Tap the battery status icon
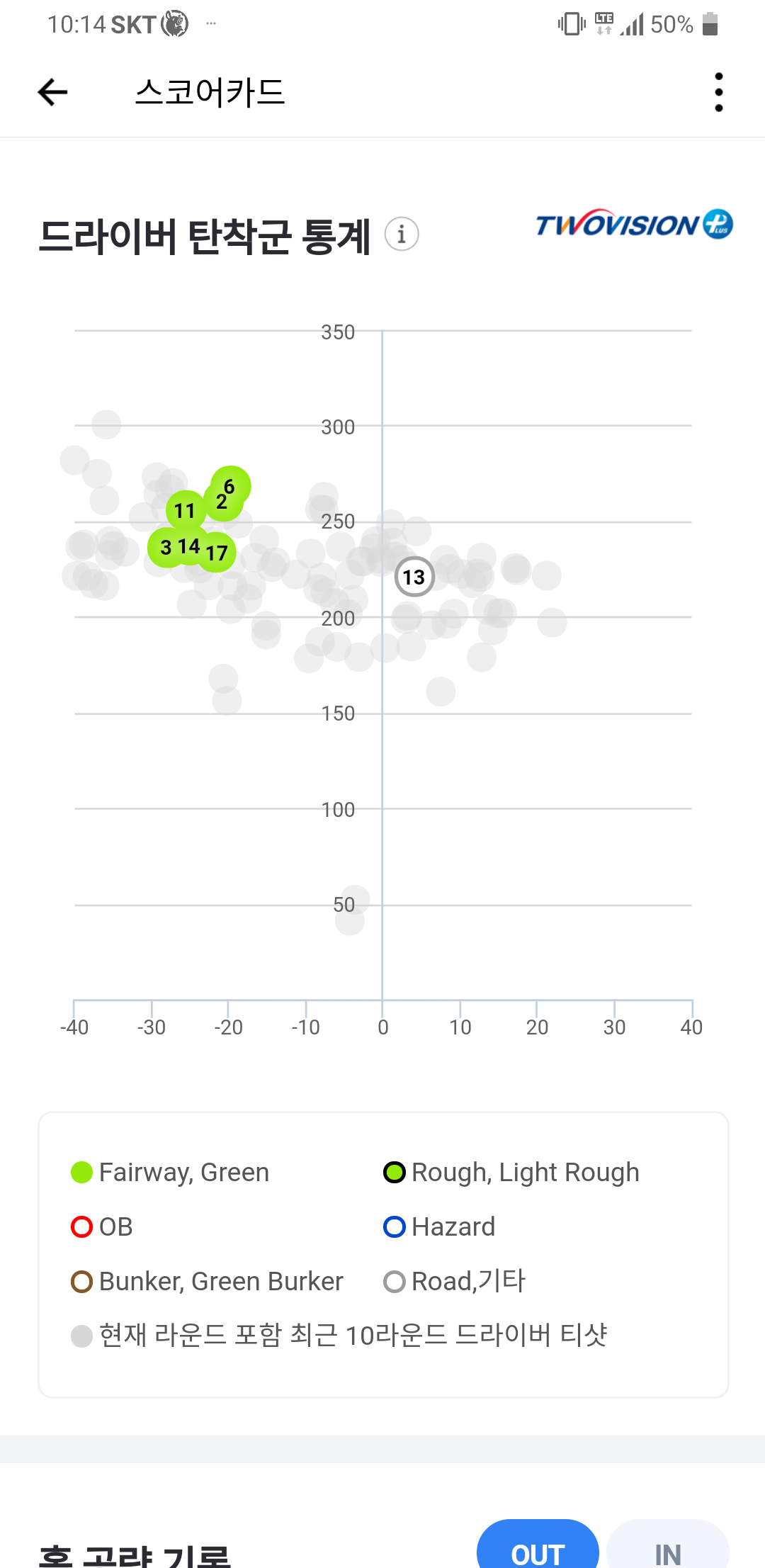 (710, 24)
